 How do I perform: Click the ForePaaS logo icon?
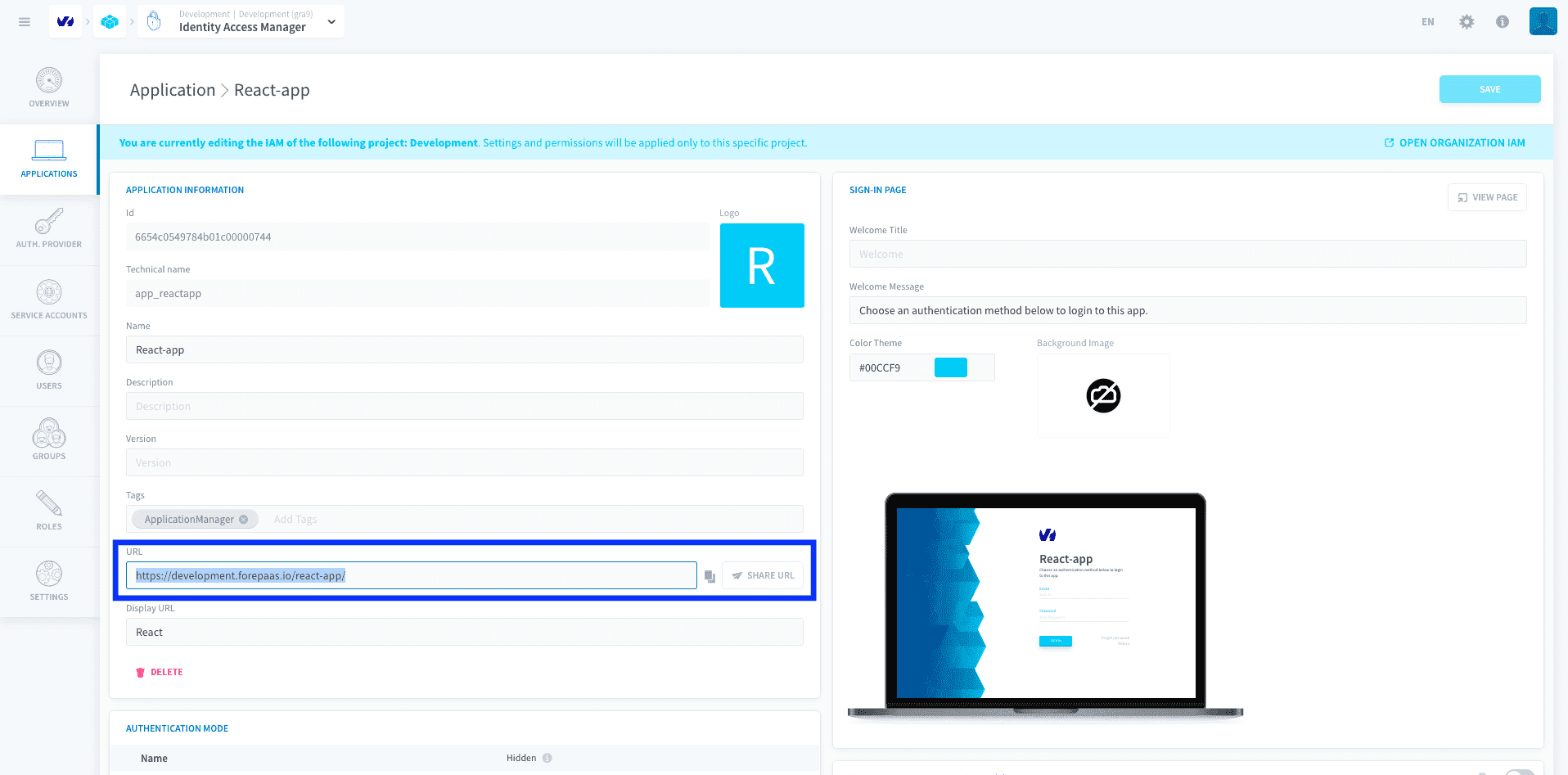[x=65, y=21]
